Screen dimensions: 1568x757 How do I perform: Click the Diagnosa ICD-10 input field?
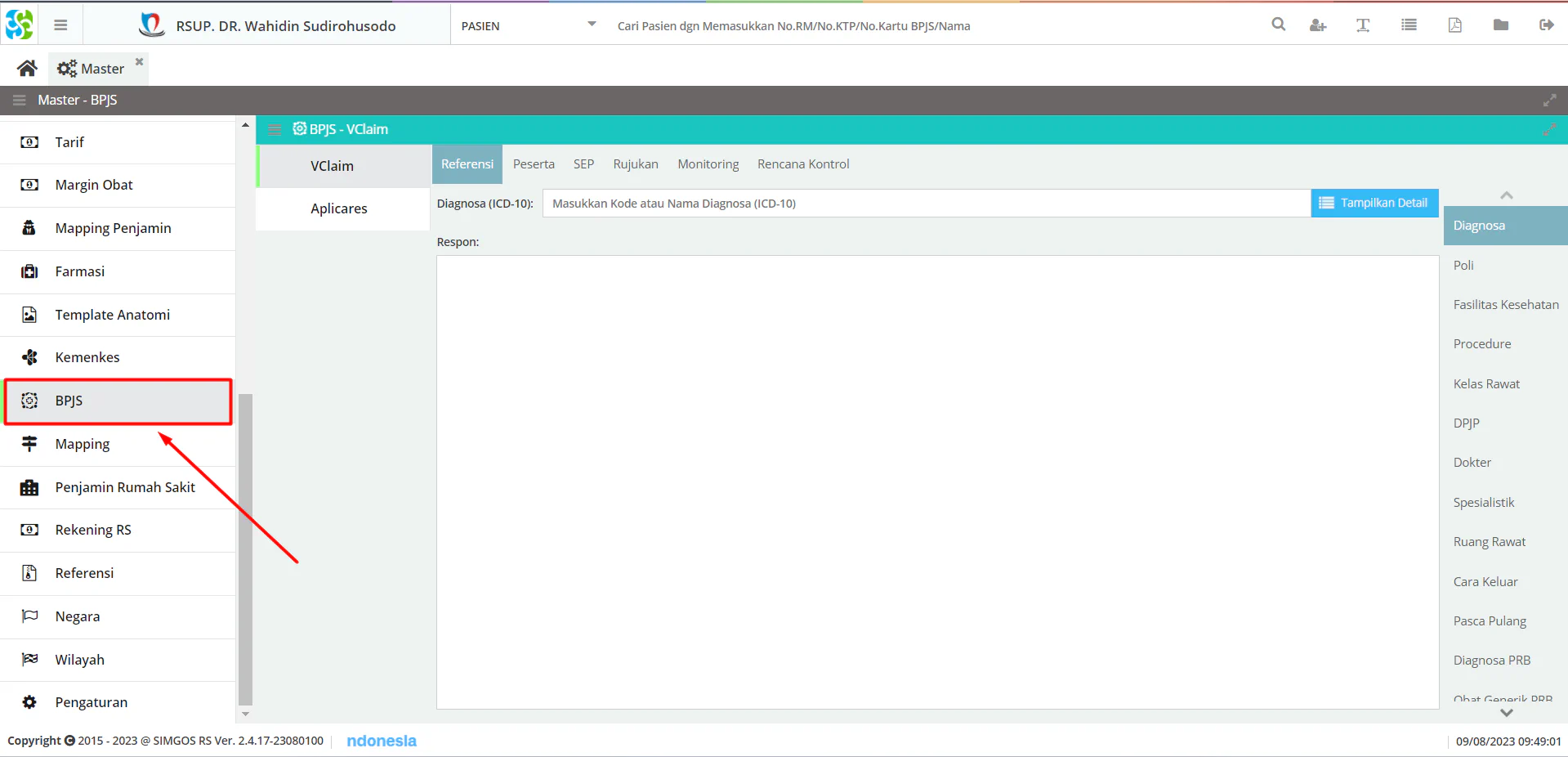(927, 204)
